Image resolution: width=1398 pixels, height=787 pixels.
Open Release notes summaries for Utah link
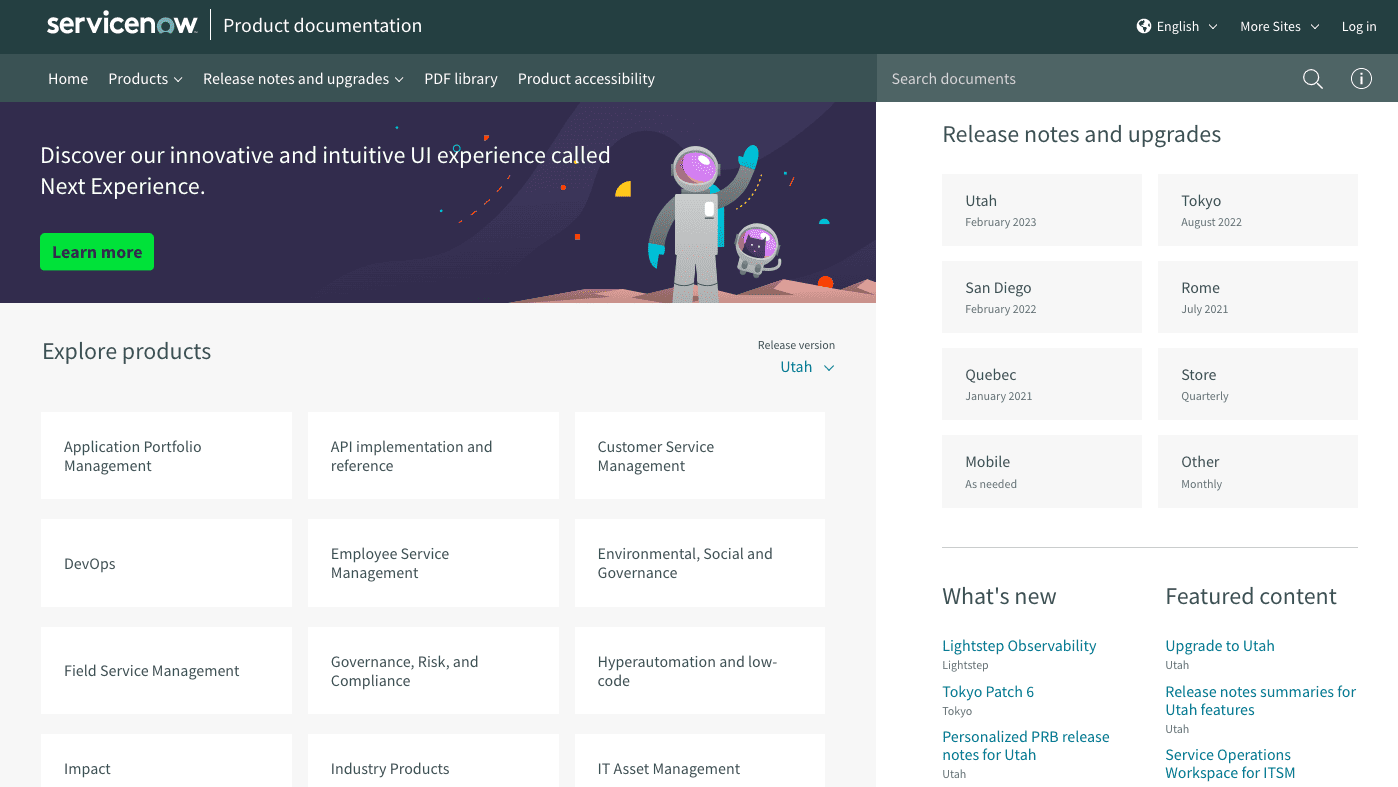pos(1261,701)
